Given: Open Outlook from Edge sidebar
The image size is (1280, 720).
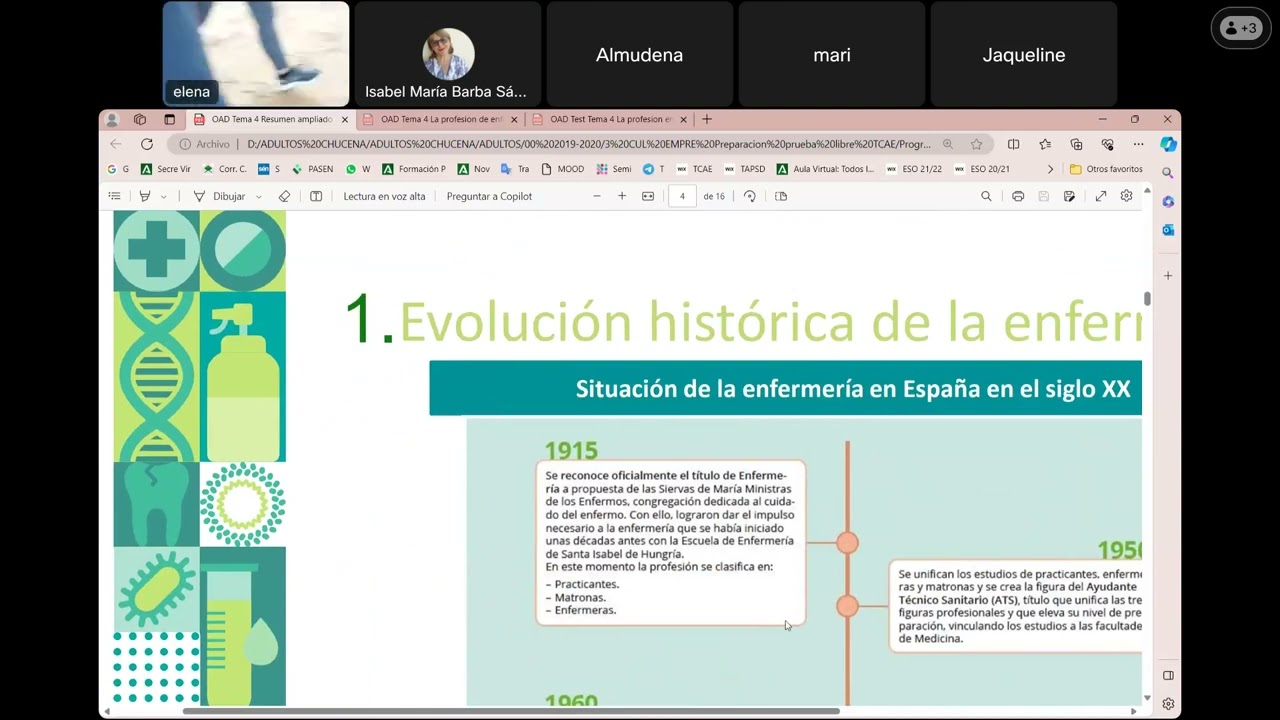Looking at the screenshot, I should click(1168, 230).
